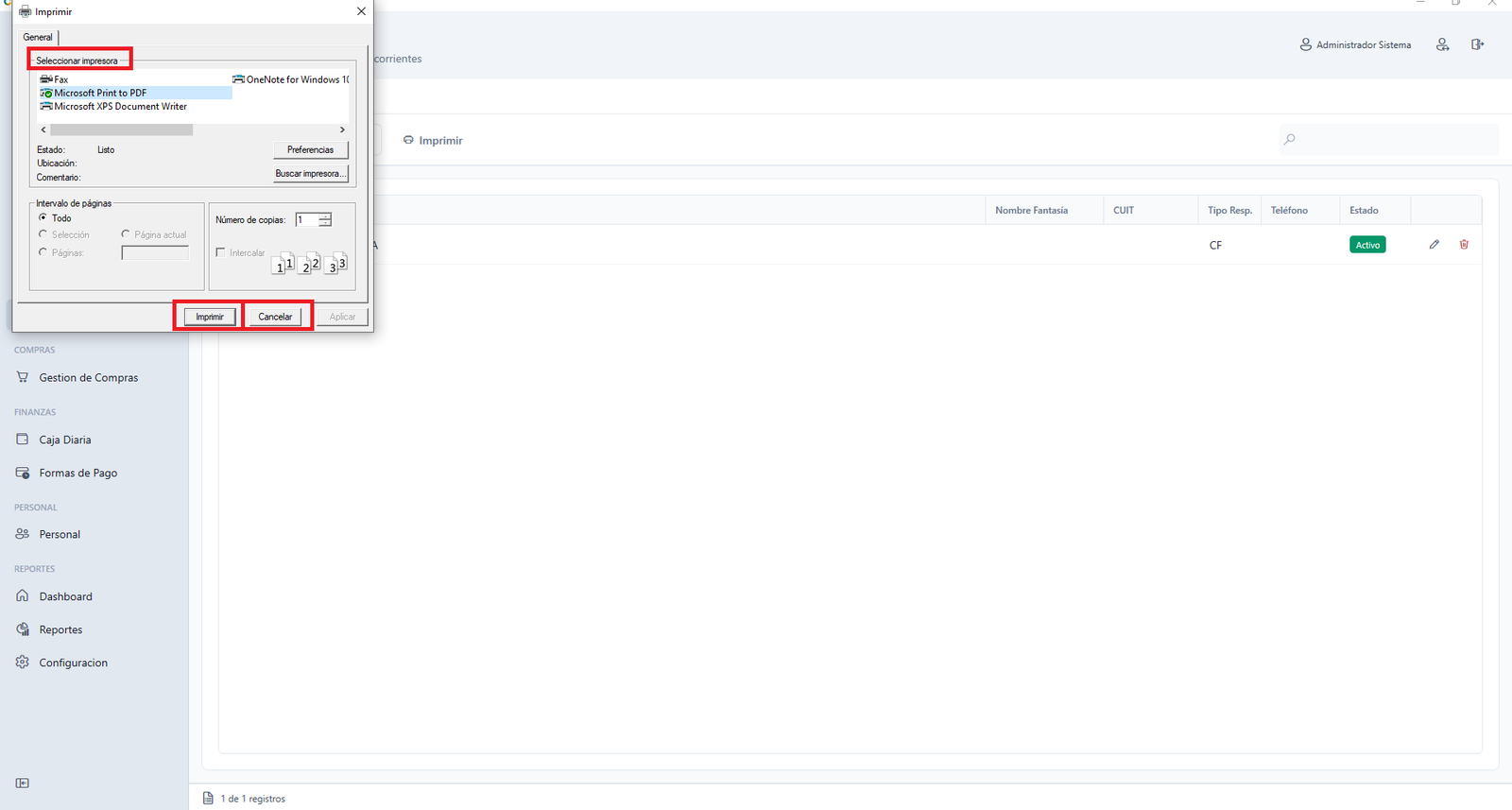This screenshot has width=1512, height=810.
Task: Toggle the Intercalar checkbox
Action: [220, 252]
